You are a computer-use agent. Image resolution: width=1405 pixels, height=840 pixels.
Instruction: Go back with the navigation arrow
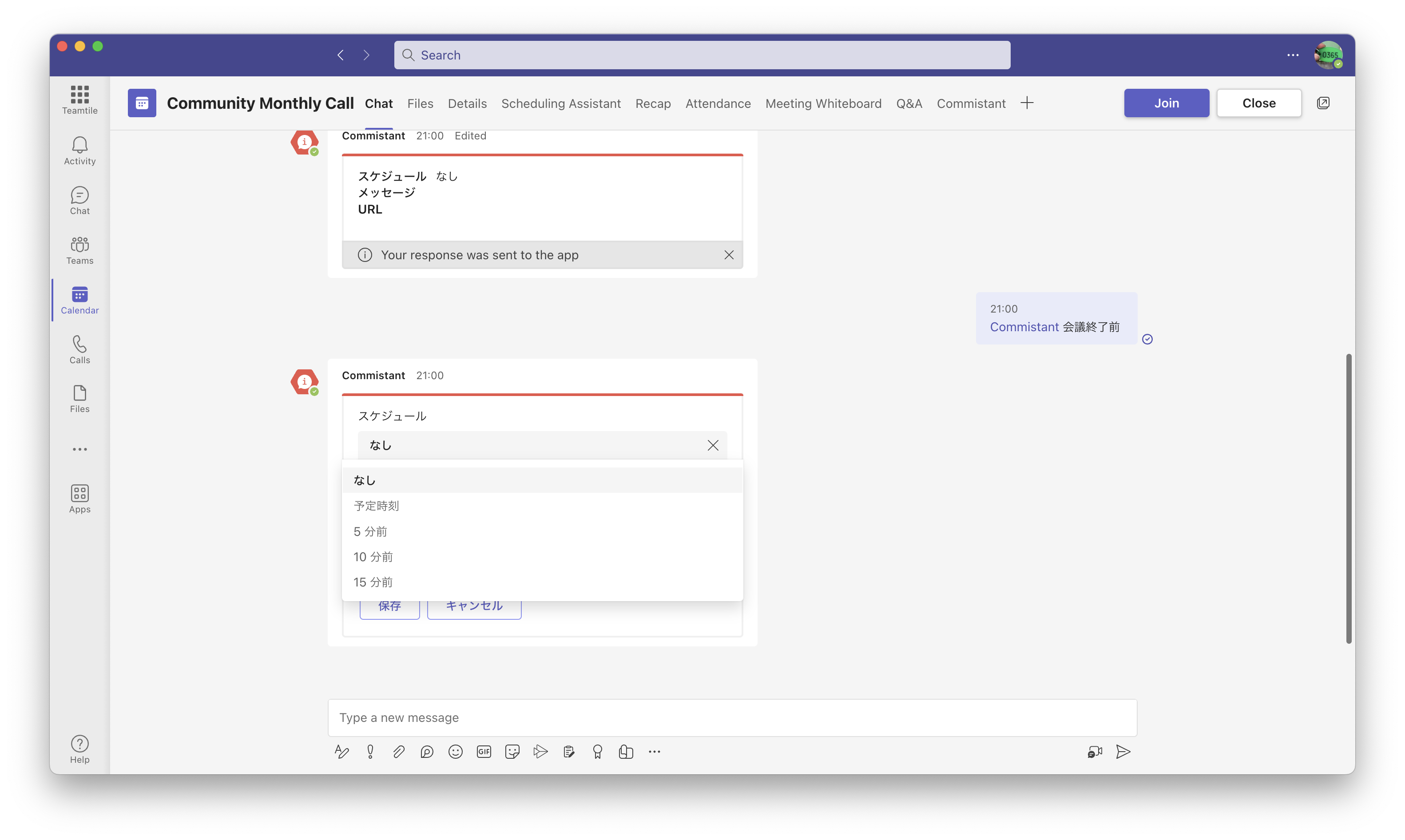tap(340, 55)
